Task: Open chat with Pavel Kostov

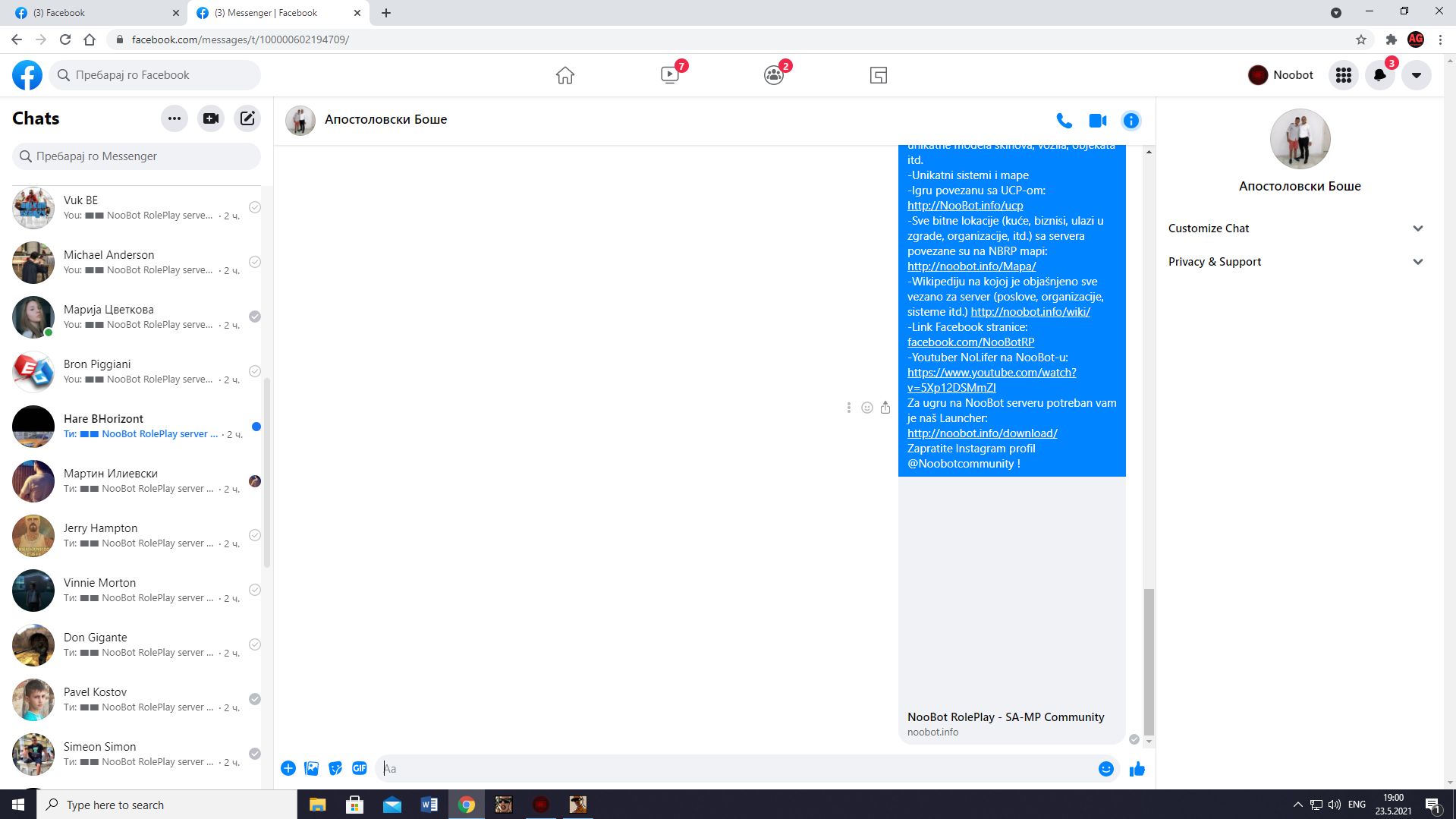Action: tap(137, 699)
